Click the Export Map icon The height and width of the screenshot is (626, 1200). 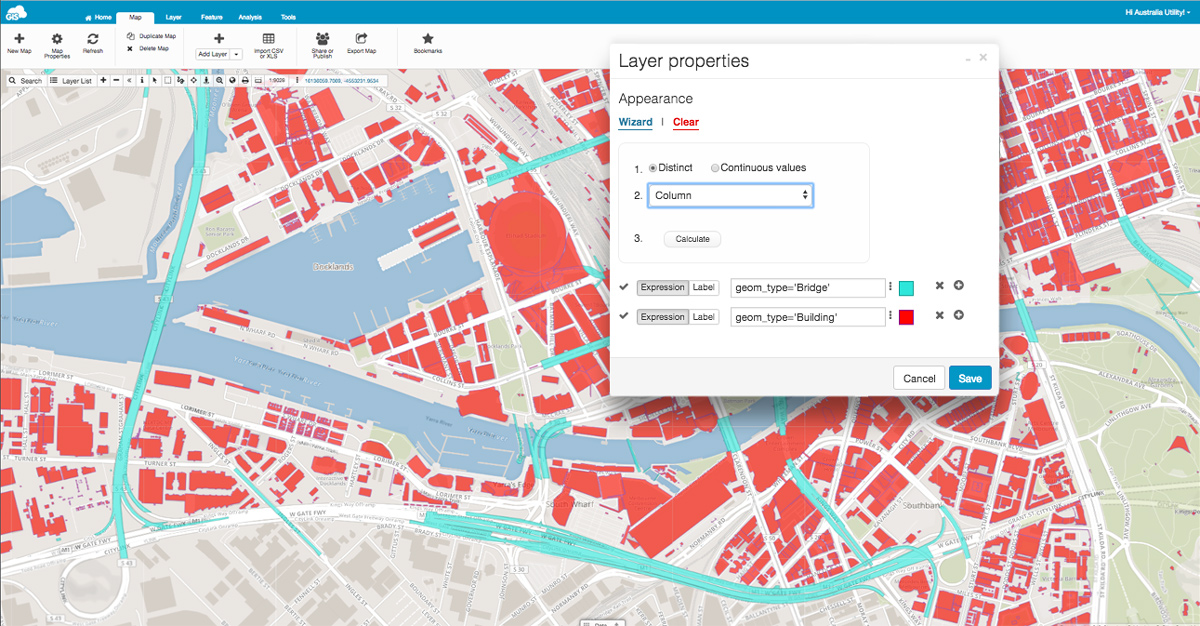tap(361, 39)
